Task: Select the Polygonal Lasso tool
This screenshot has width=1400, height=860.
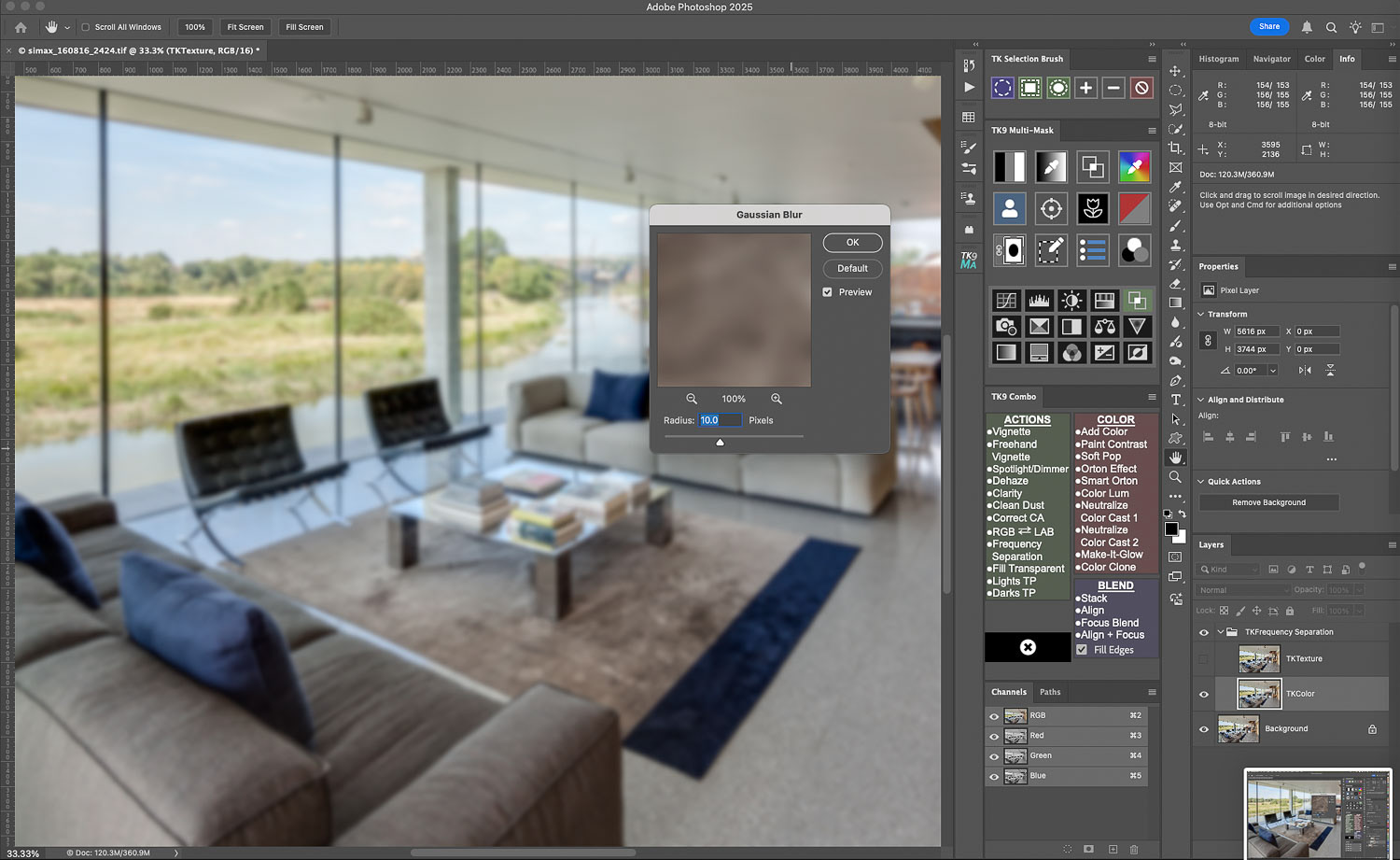Action: point(1175,109)
